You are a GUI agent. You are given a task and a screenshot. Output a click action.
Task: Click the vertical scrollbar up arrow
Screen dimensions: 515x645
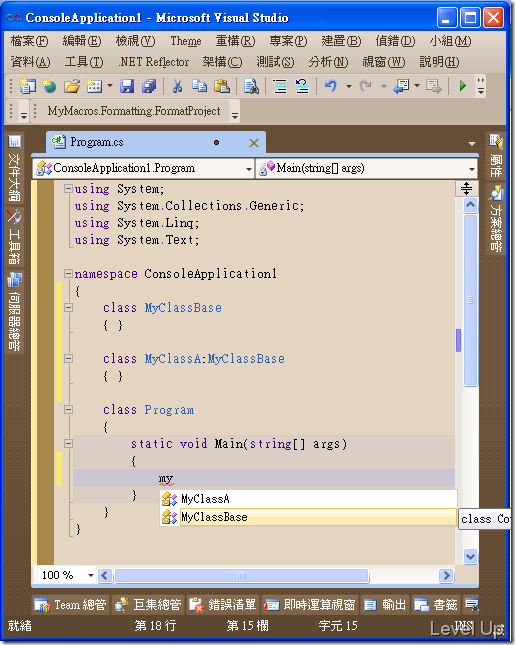tap(470, 204)
